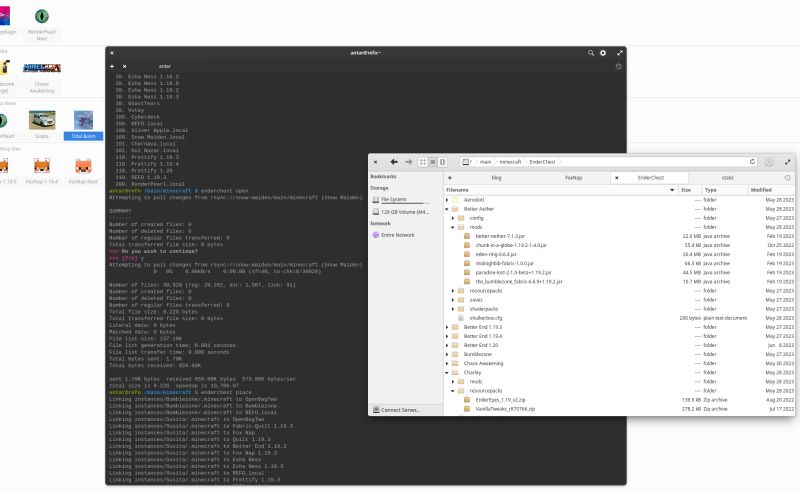Switch to the FoxNap tab
This screenshot has height=494, width=800.
pyautogui.click(x=573, y=178)
